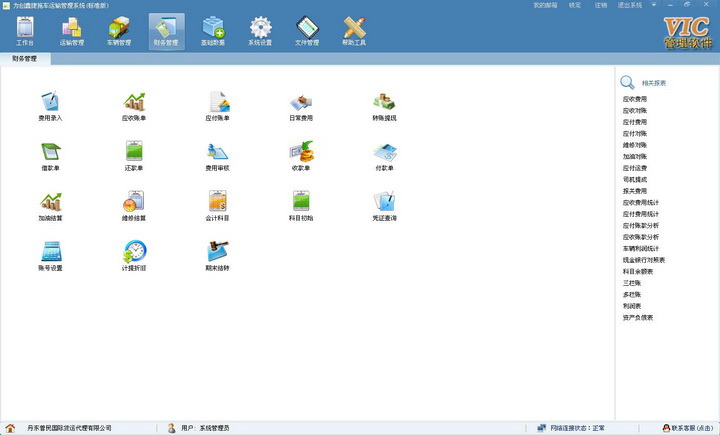The image size is (720, 435).
Task: Open 还款单 repayment form
Action: point(134,156)
